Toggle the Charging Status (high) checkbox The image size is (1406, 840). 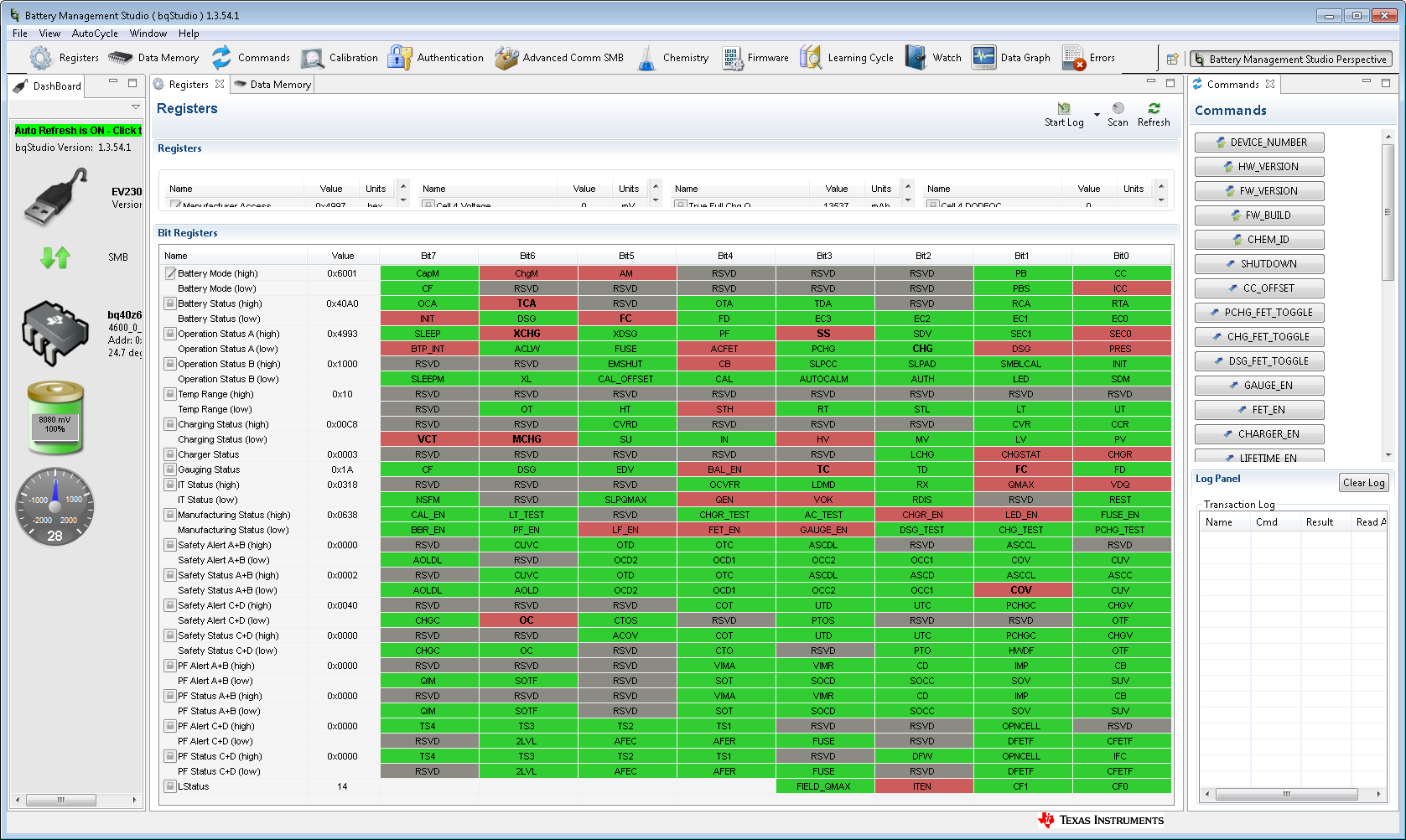click(x=170, y=424)
